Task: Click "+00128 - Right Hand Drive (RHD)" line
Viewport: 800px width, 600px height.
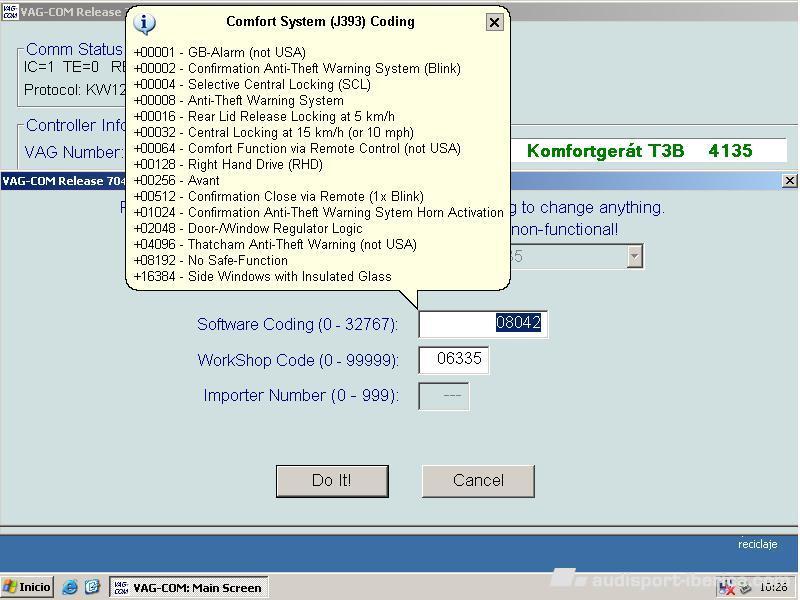Action: pyautogui.click(x=228, y=164)
